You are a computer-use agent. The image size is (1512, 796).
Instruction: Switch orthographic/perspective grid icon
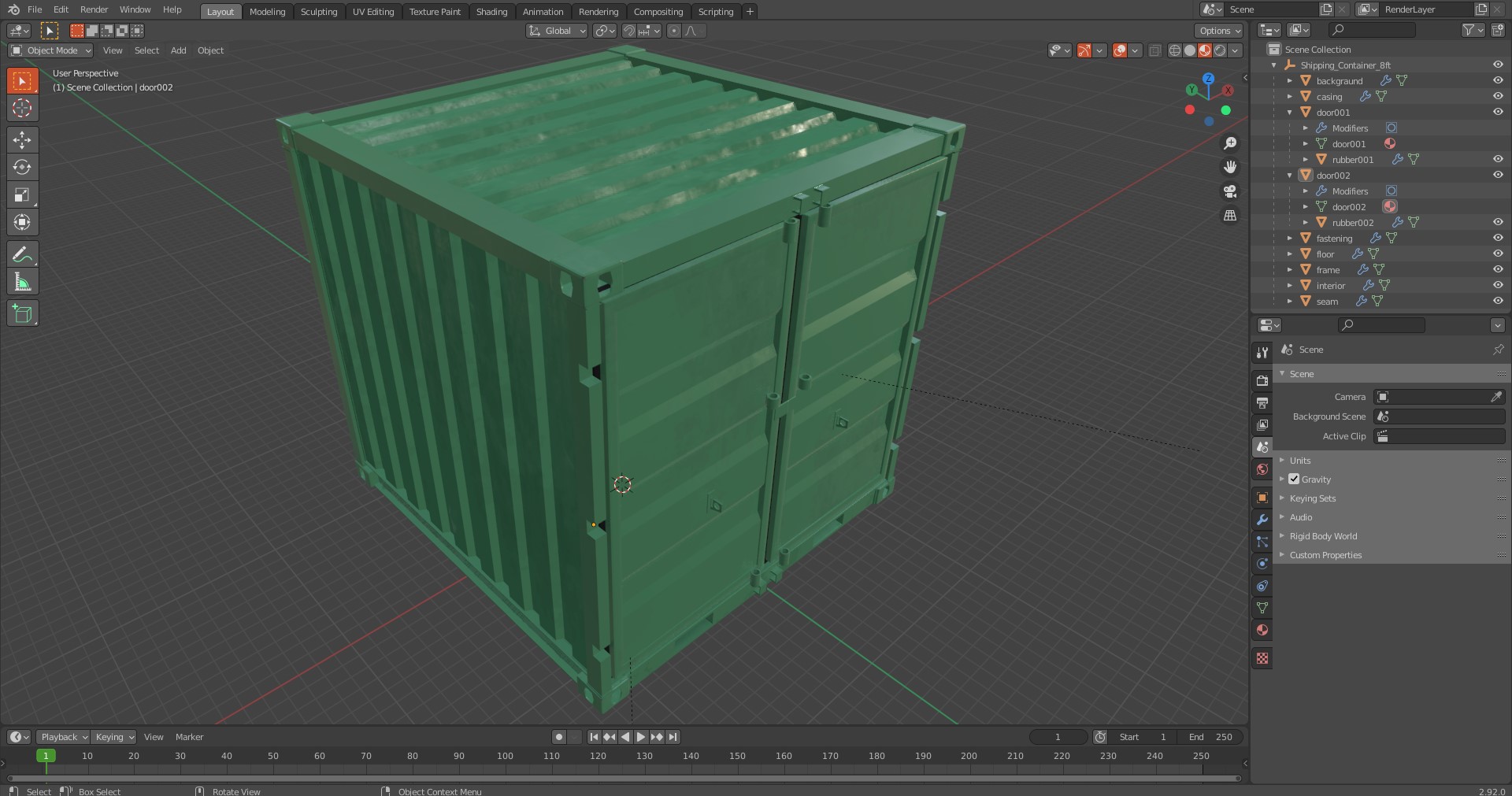pyautogui.click(x=1230, y=215)
